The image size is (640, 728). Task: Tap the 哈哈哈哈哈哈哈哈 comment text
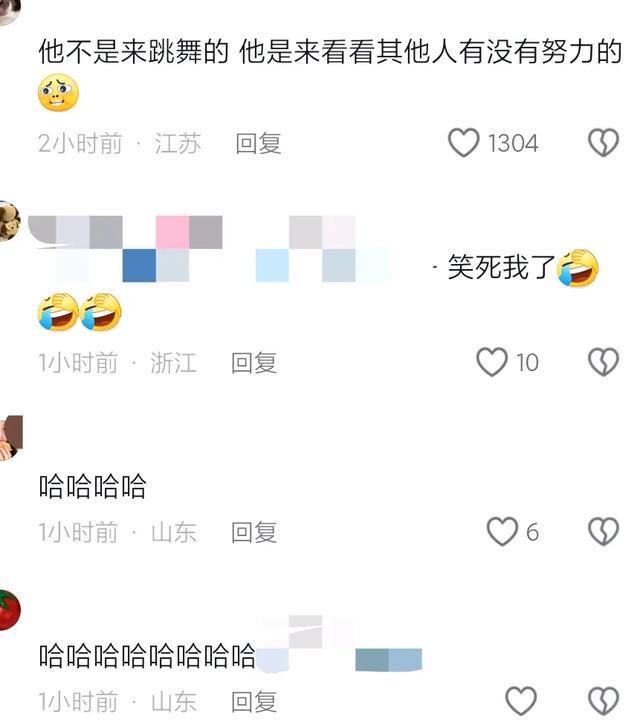[147, 656]
